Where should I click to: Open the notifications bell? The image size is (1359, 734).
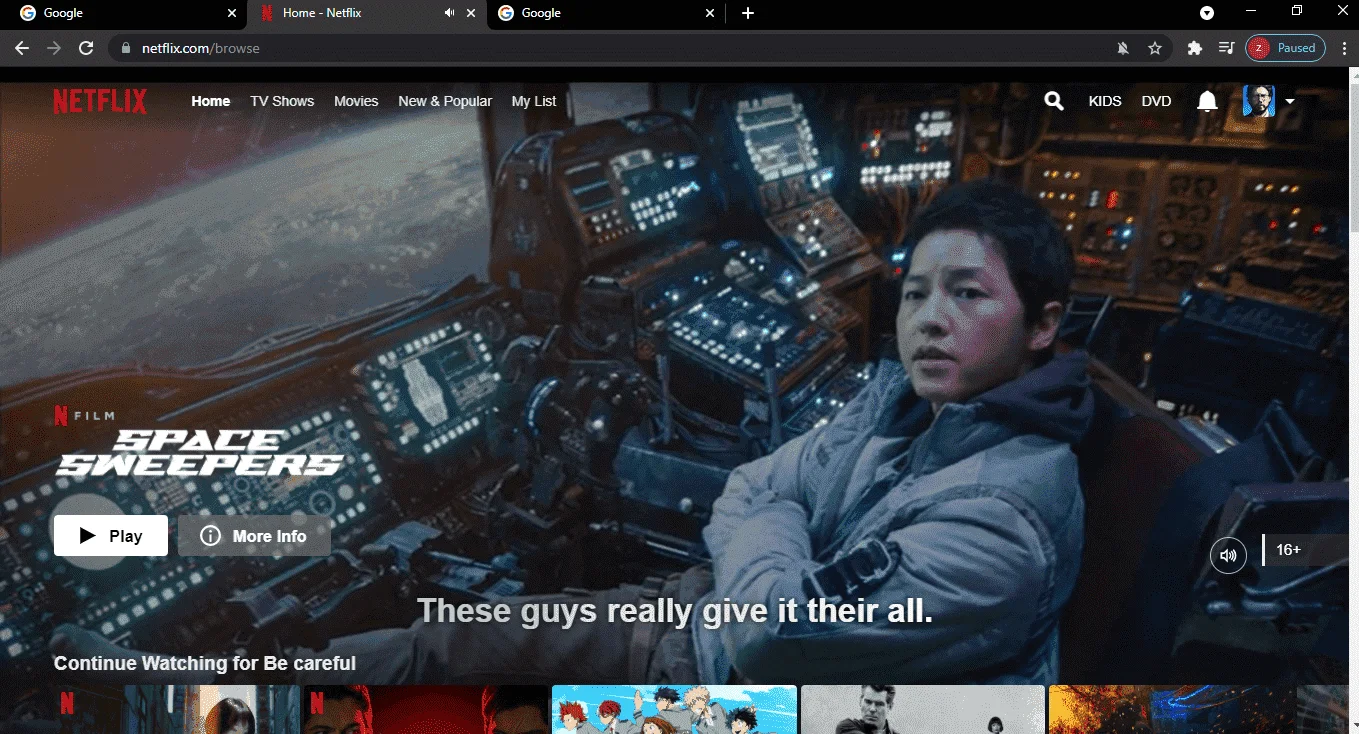1207,101
